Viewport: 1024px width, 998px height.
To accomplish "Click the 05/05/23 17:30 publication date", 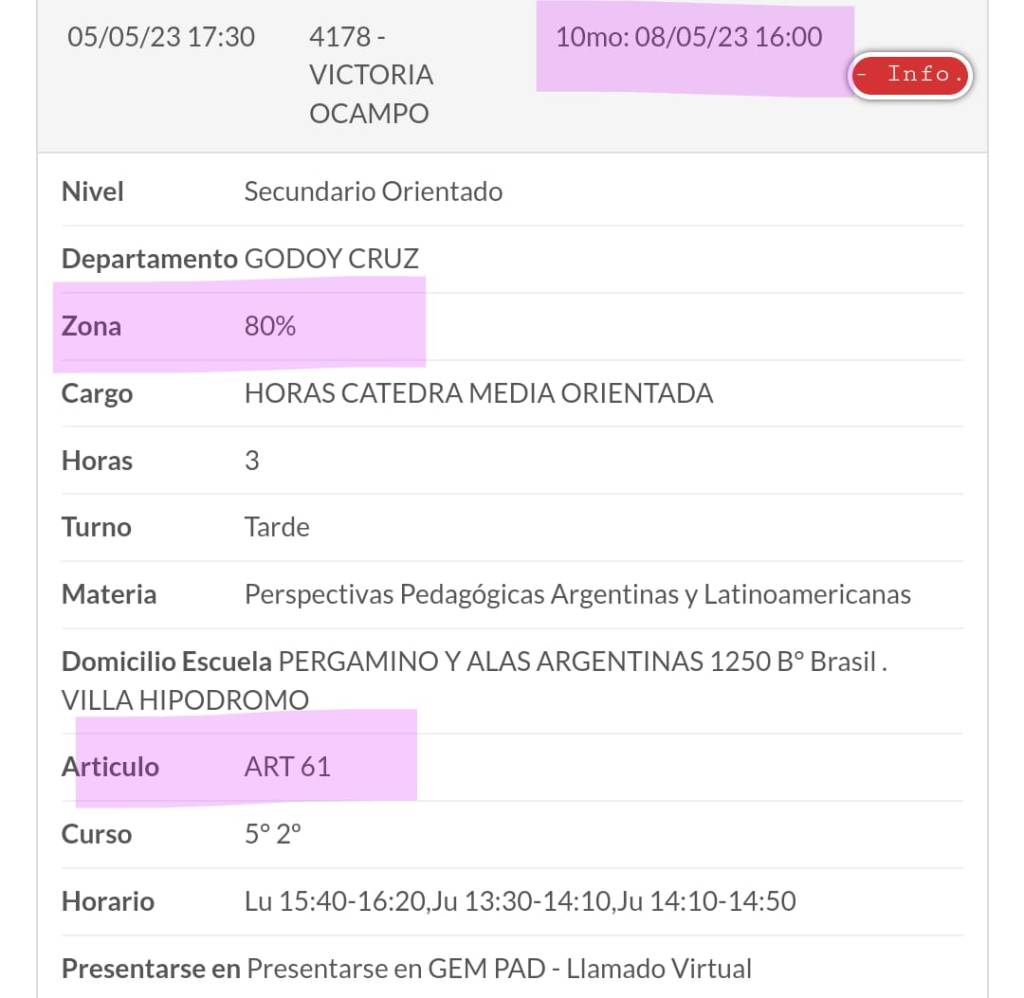I will point(161,38).
